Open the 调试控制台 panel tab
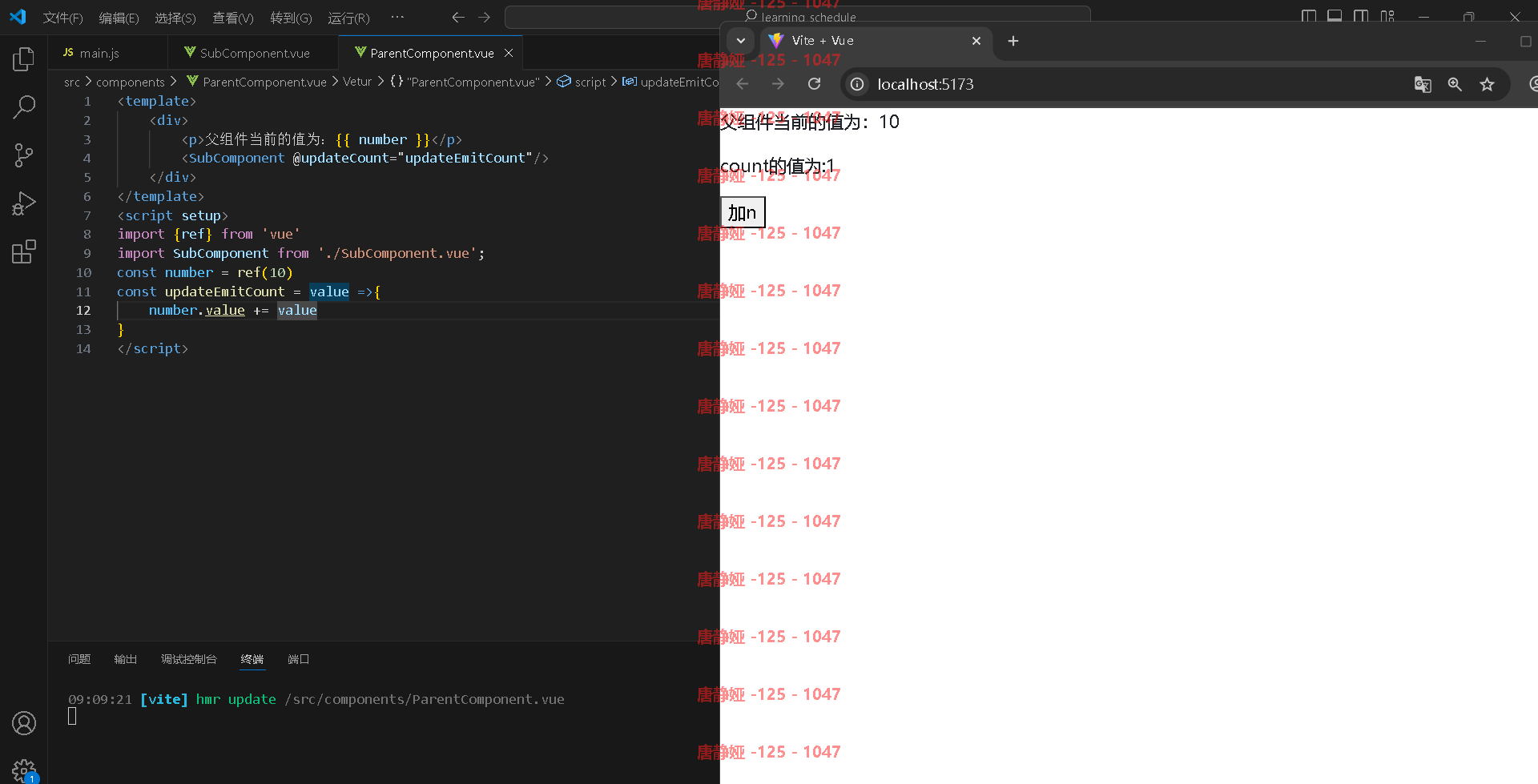 pos(189,659)
